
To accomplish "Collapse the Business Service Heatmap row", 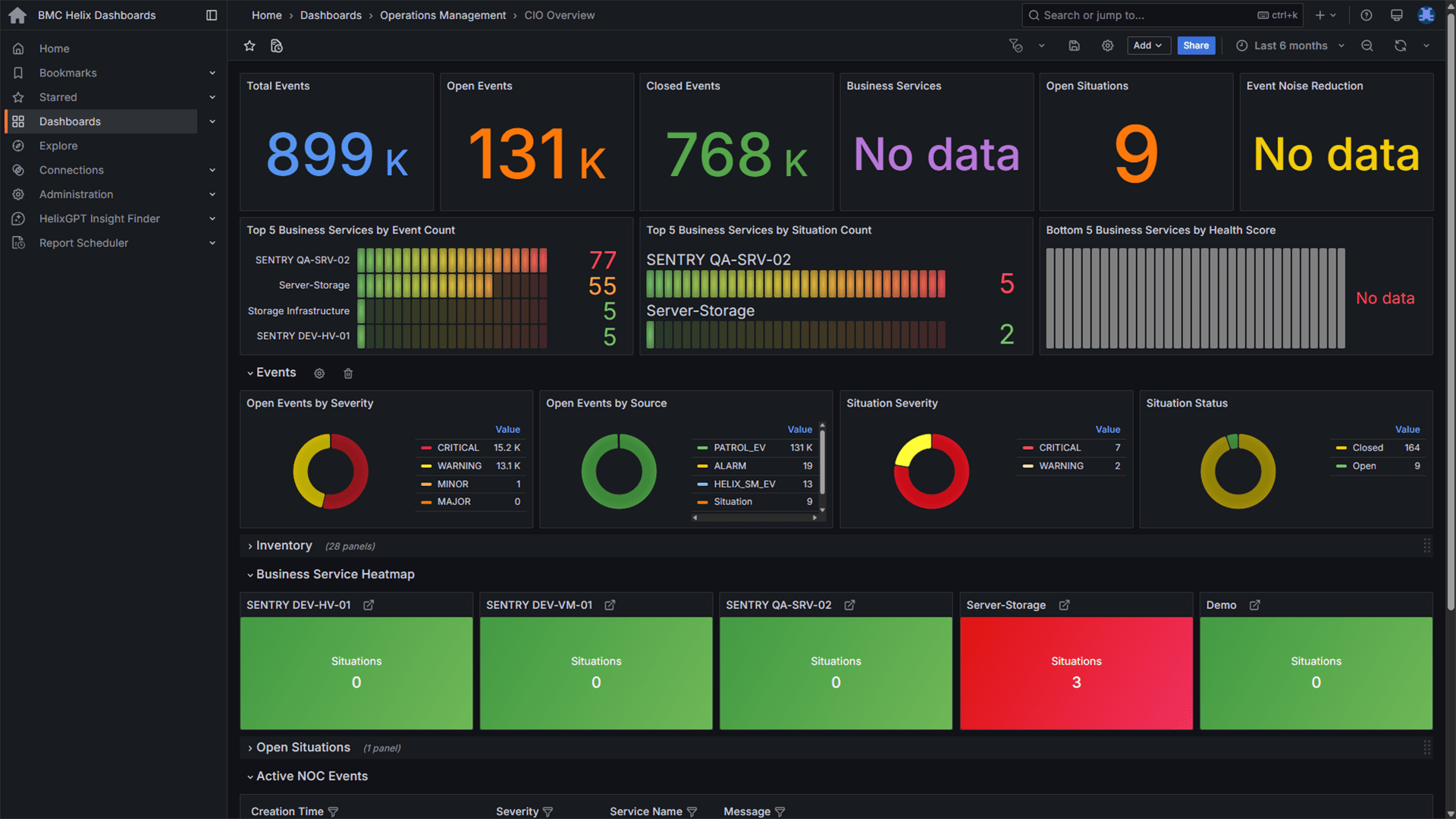I will [x=334, y=575].
